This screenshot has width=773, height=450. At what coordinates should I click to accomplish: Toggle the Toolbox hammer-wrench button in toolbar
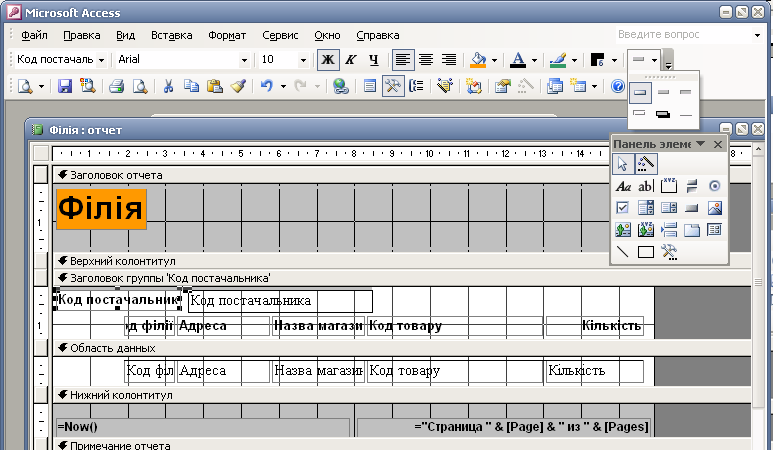(393, 86)
